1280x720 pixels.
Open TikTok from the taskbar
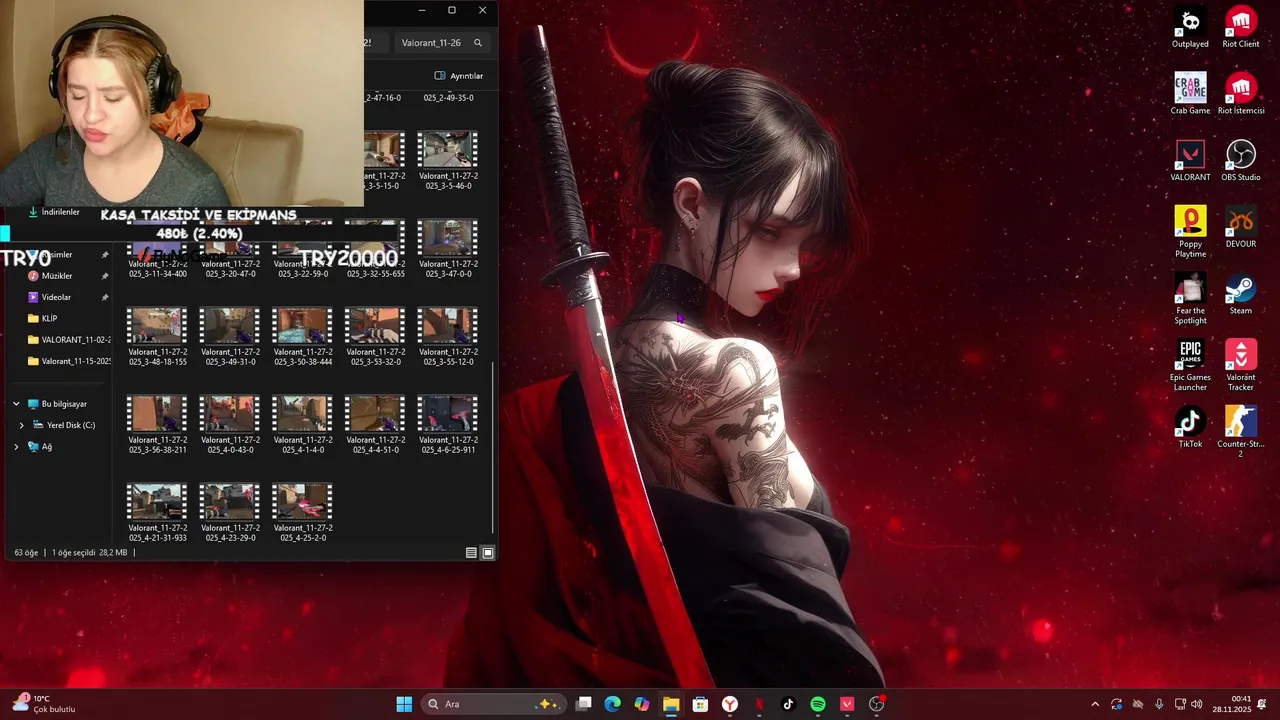point(788,704)
